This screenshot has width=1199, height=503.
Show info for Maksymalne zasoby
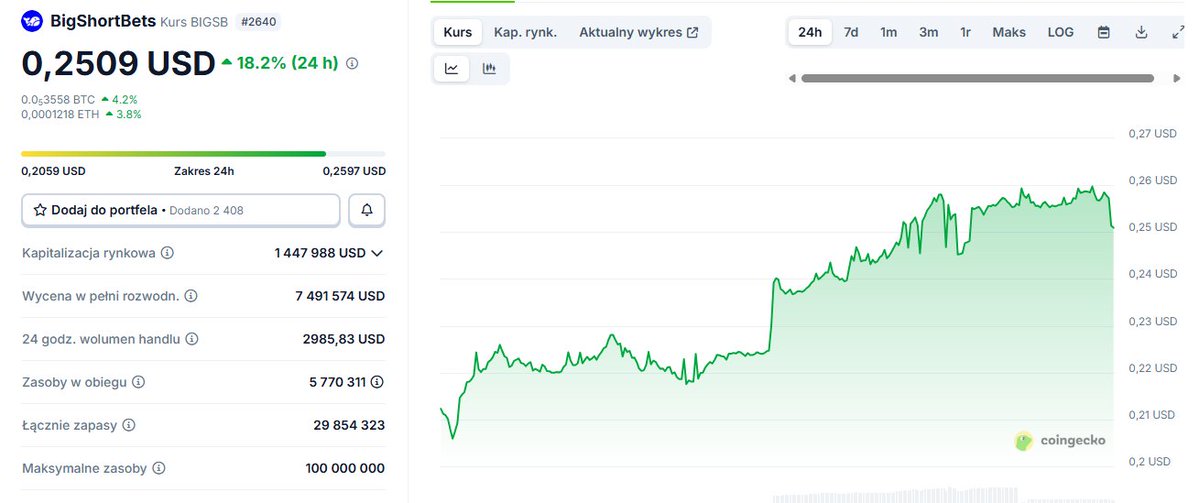pyautogui.click(x=158, y=468)
